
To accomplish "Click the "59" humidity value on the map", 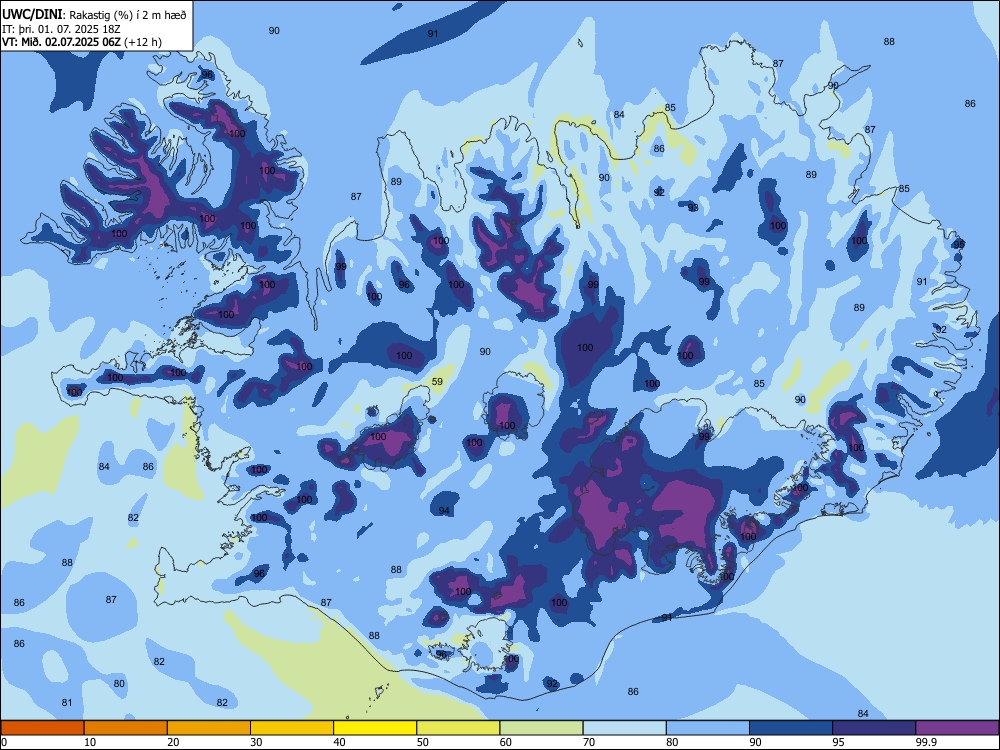I will [437, 382].
